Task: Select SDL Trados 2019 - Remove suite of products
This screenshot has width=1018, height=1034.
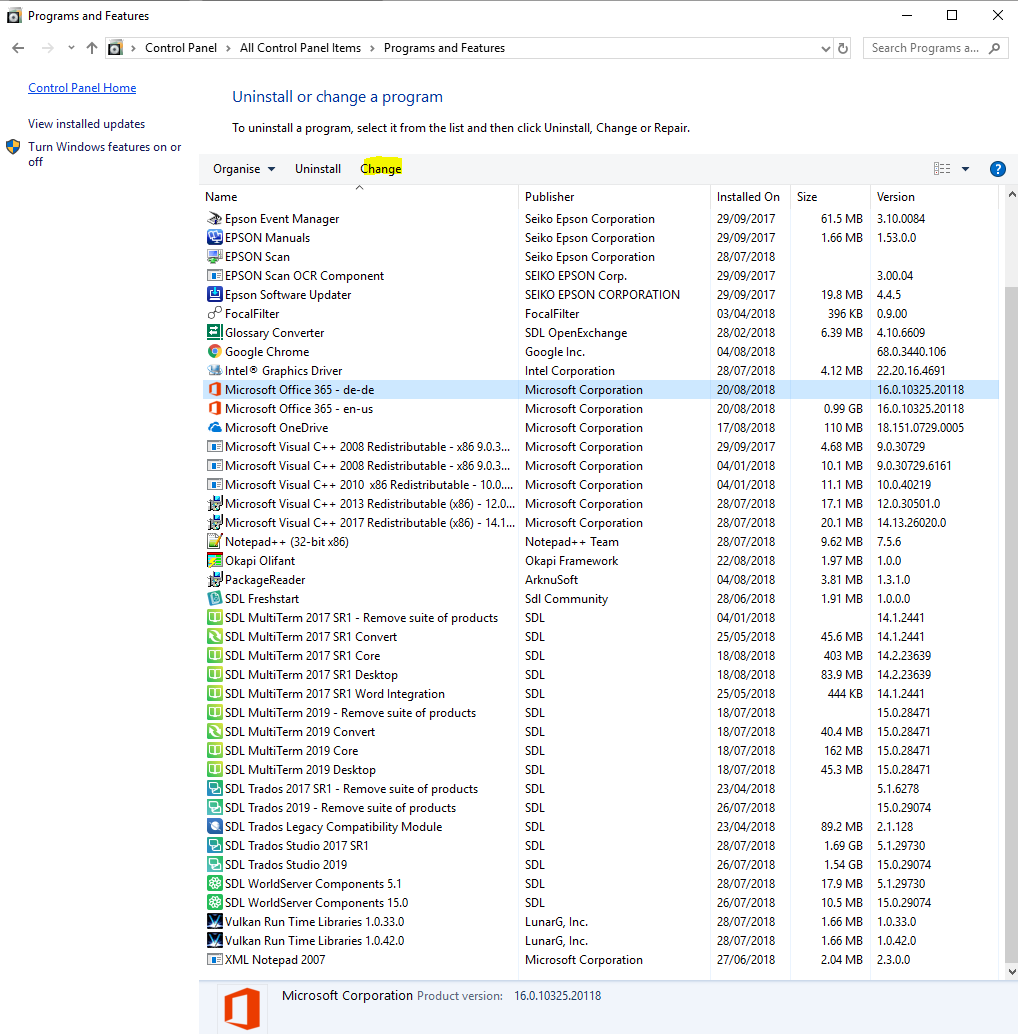Action: coord(601,808)
